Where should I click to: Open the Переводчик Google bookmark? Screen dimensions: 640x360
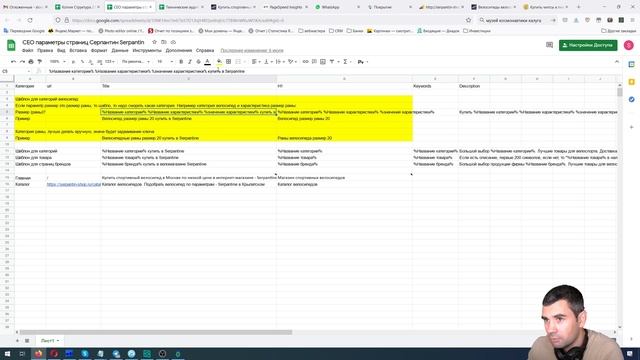click(x=24, y=31)
